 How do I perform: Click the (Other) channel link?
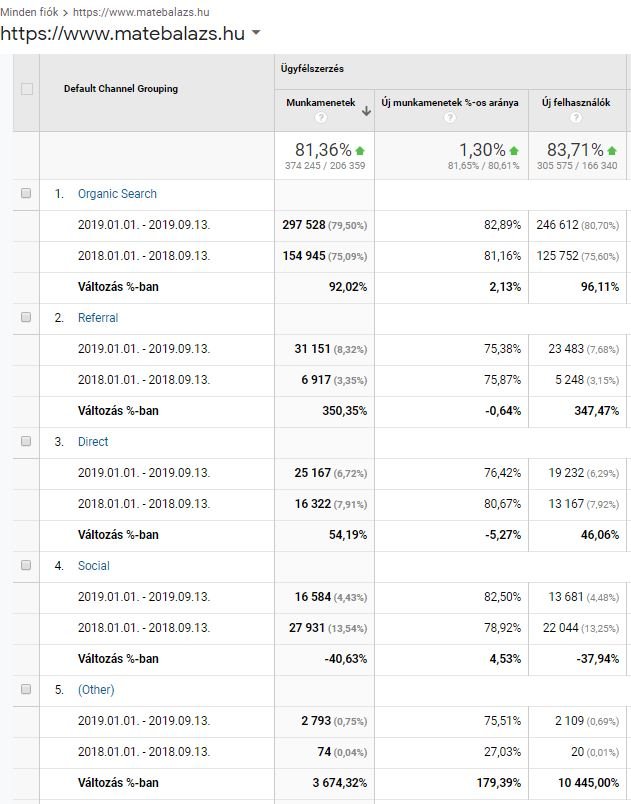[x=96, y=690]
